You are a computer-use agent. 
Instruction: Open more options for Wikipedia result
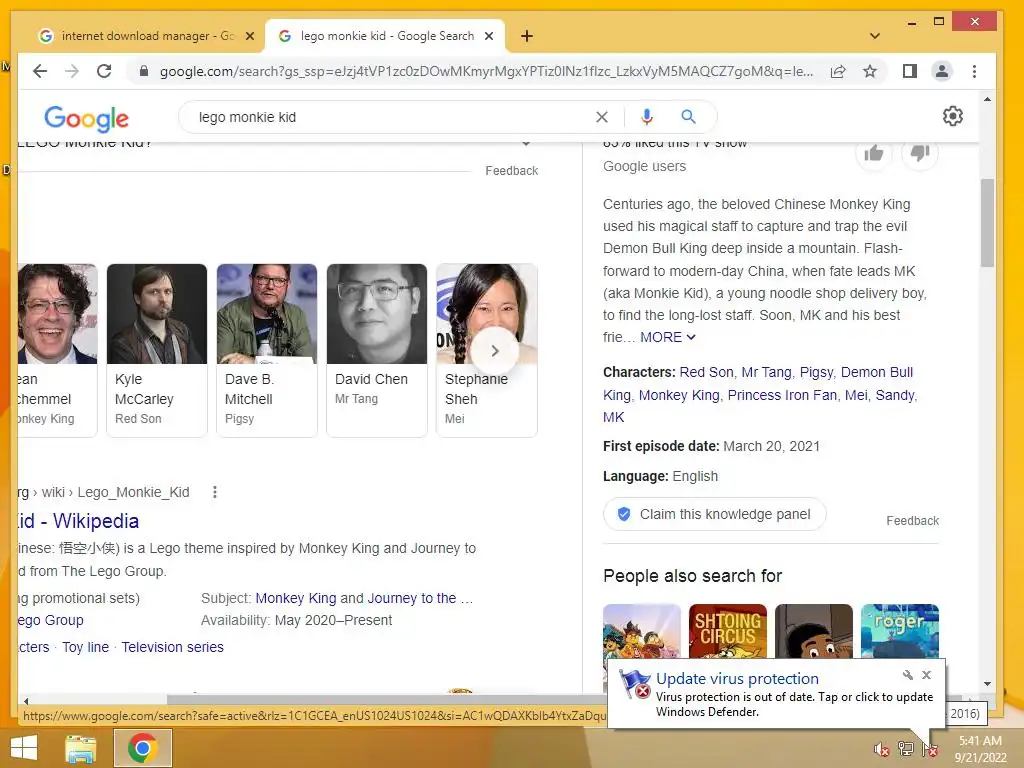215,492
